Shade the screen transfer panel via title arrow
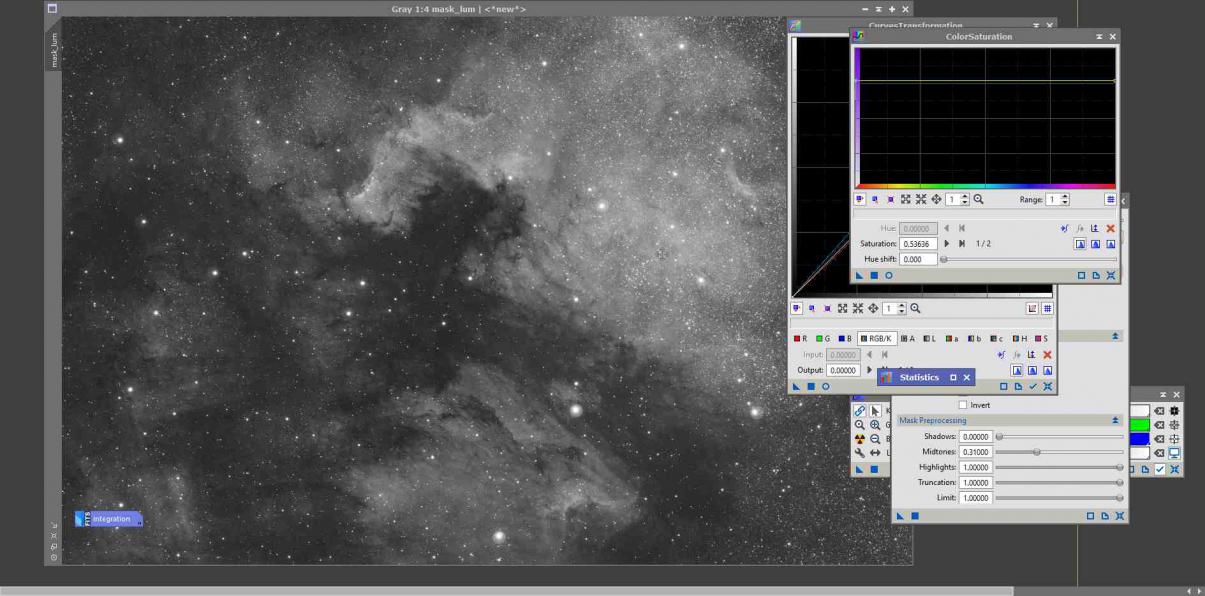The image size is (1205, 596). tap(1162, 394)
